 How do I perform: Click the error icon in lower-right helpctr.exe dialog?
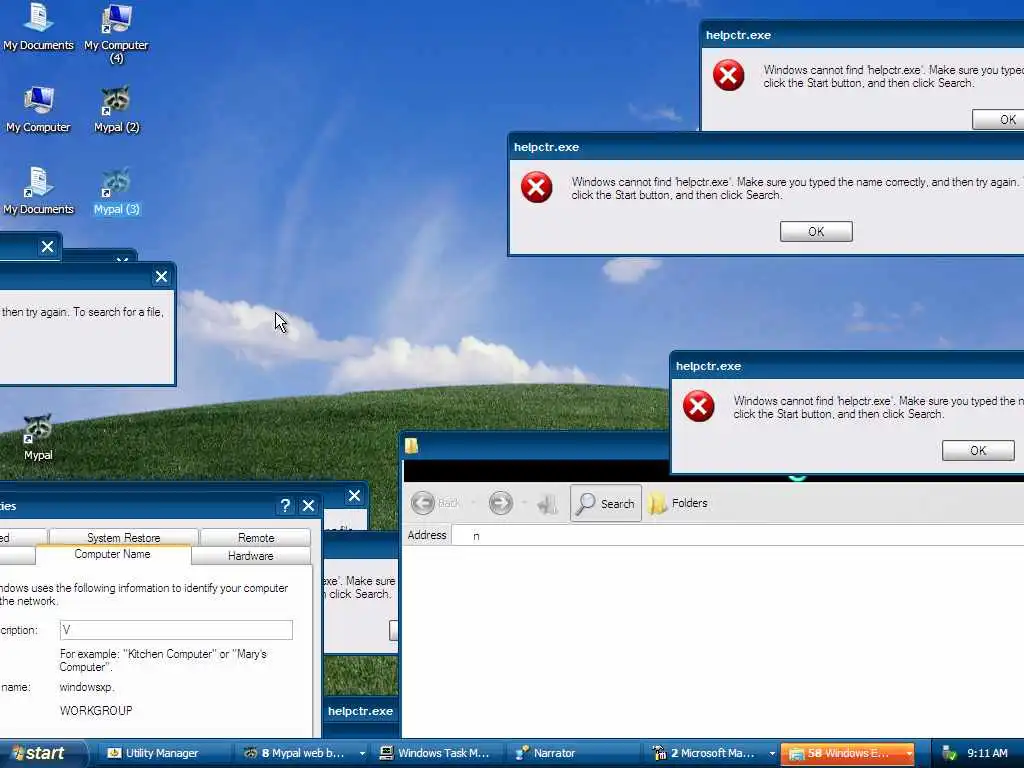698,406
